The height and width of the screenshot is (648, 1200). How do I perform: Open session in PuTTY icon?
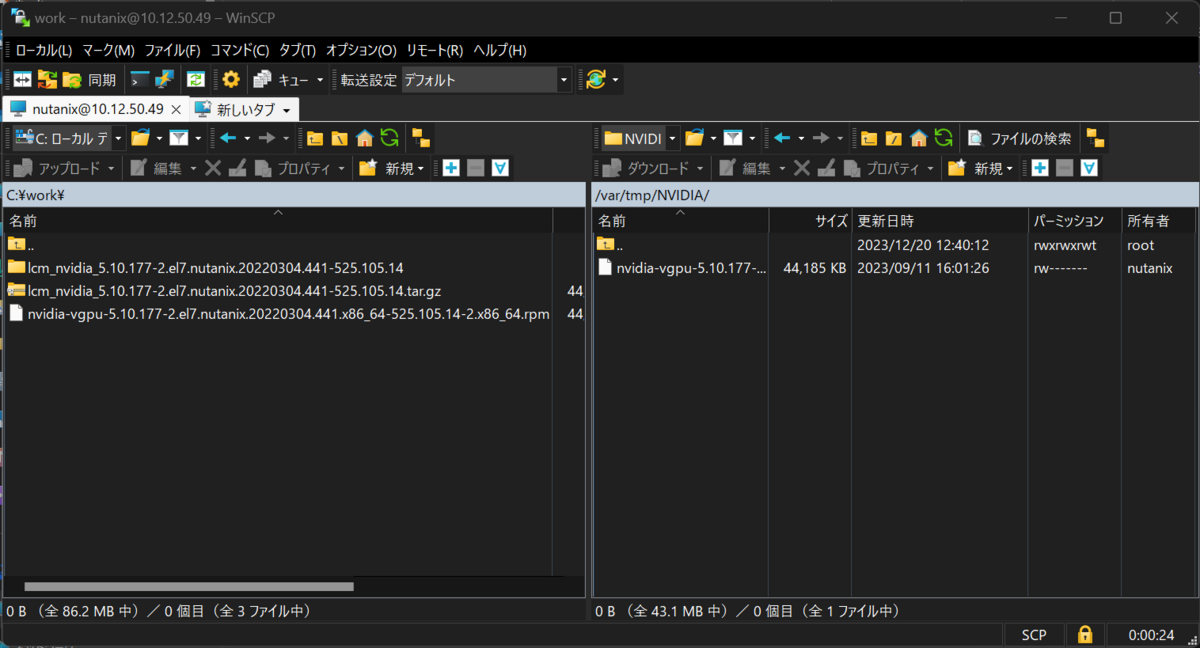point(164,80)
